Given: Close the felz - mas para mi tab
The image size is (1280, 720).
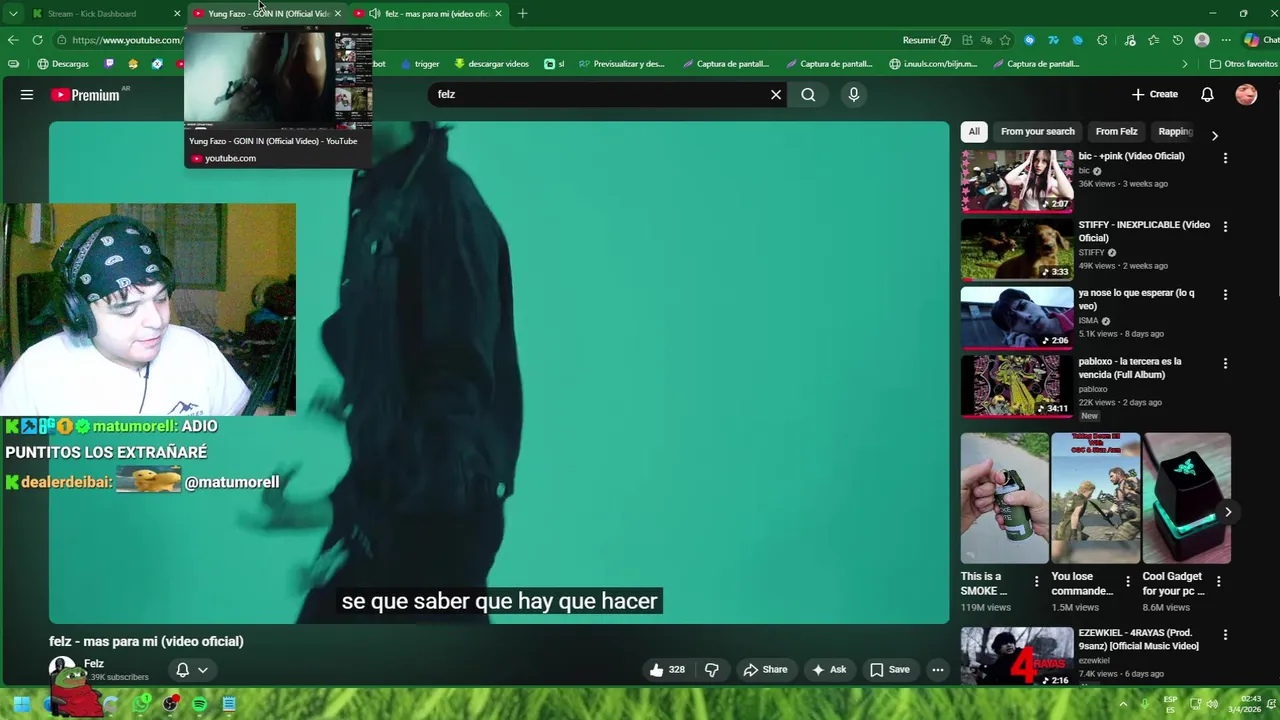Looking at the screenshot, I should pos(498,14).
